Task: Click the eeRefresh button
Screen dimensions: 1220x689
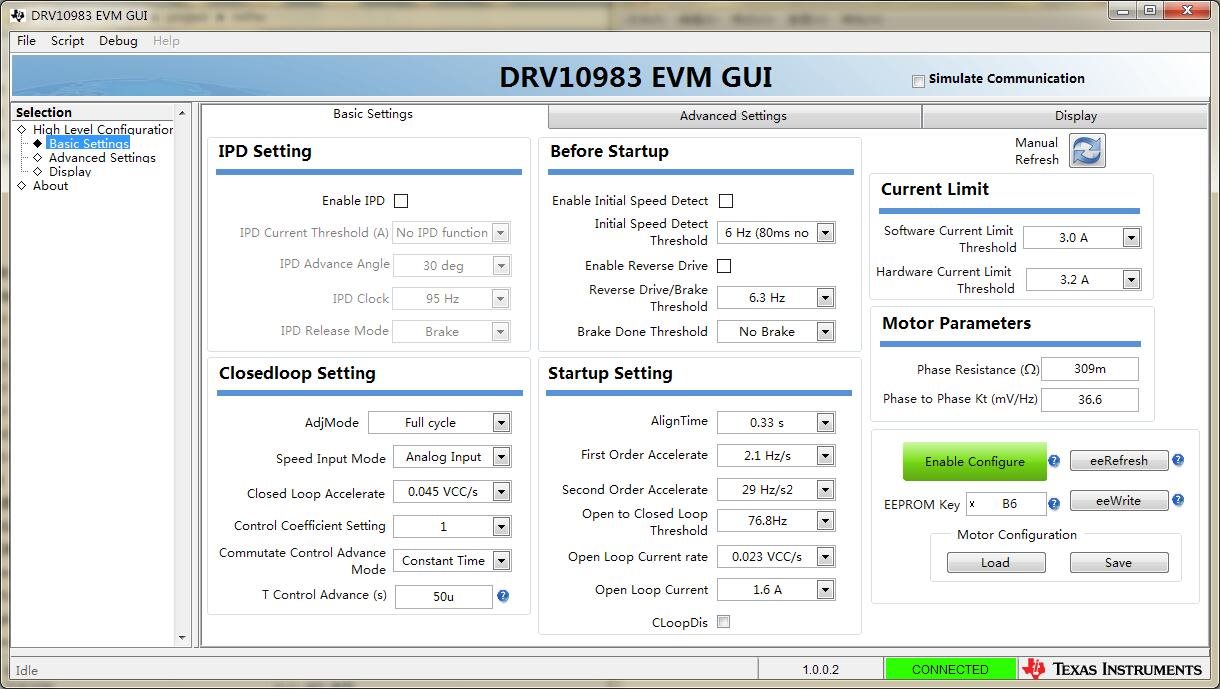Action: [x=1119, y=461]
